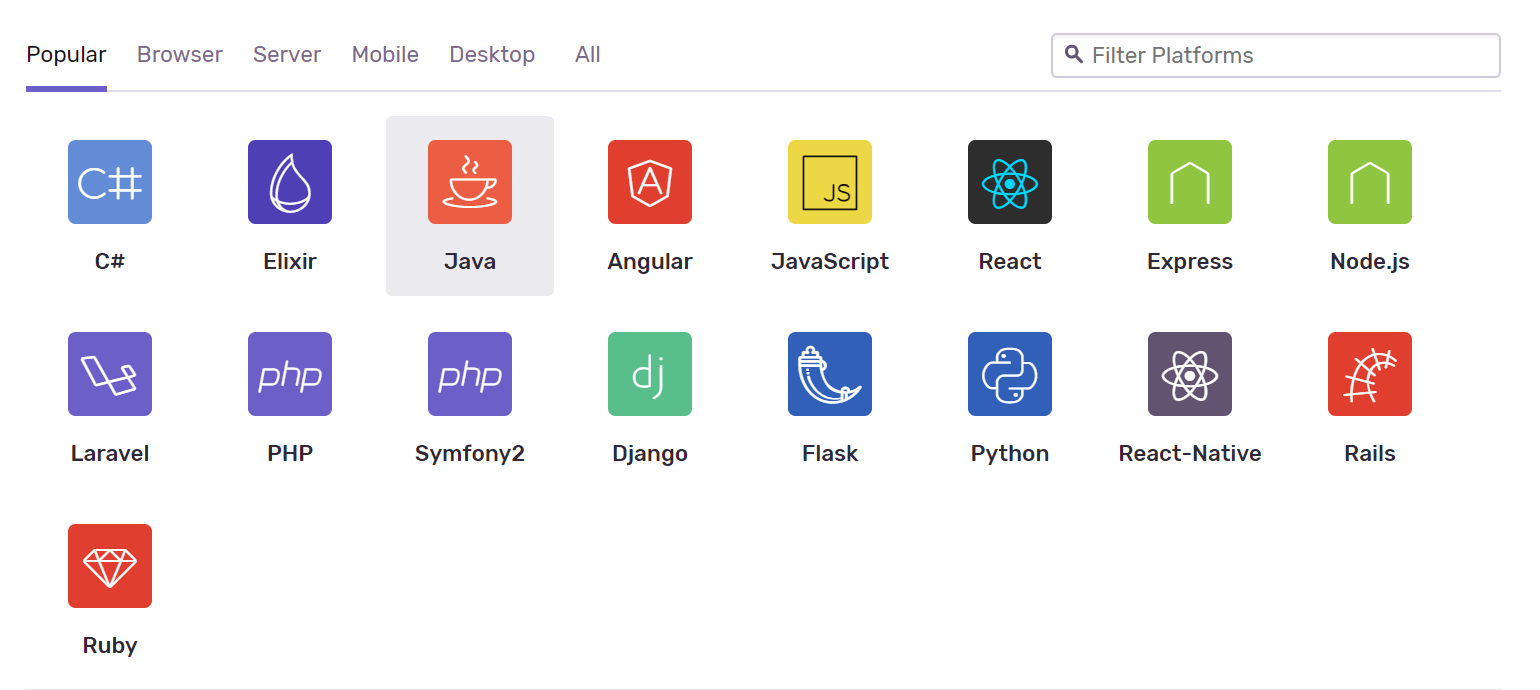
Task: Click the "Rails" label text
Action: pos(1370,454)
